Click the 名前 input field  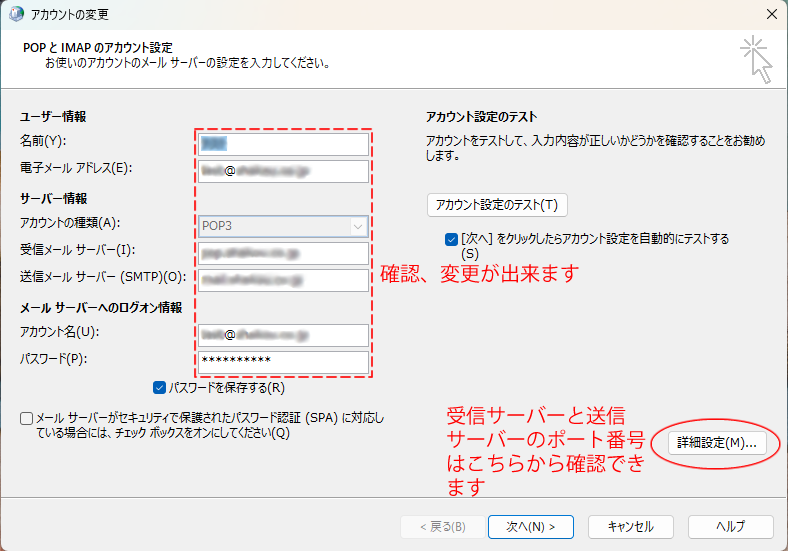click(x=283, y=144)
